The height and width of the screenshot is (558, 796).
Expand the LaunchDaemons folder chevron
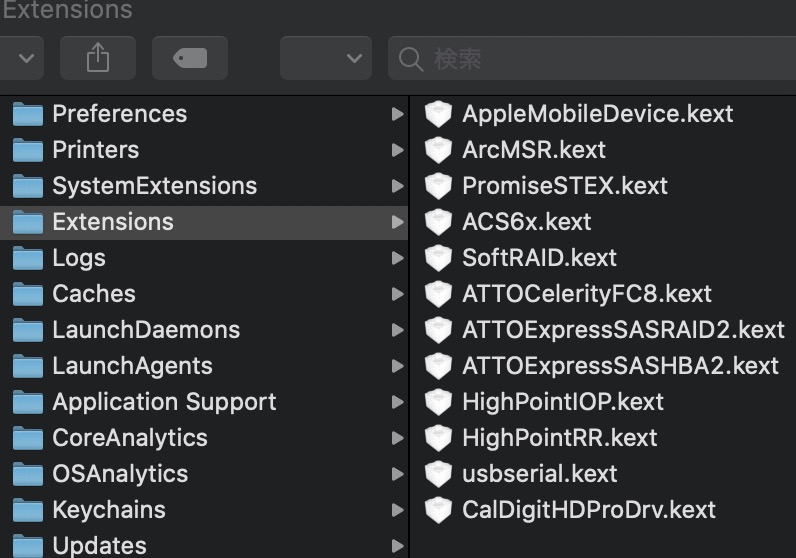click(x=398, y=330)
